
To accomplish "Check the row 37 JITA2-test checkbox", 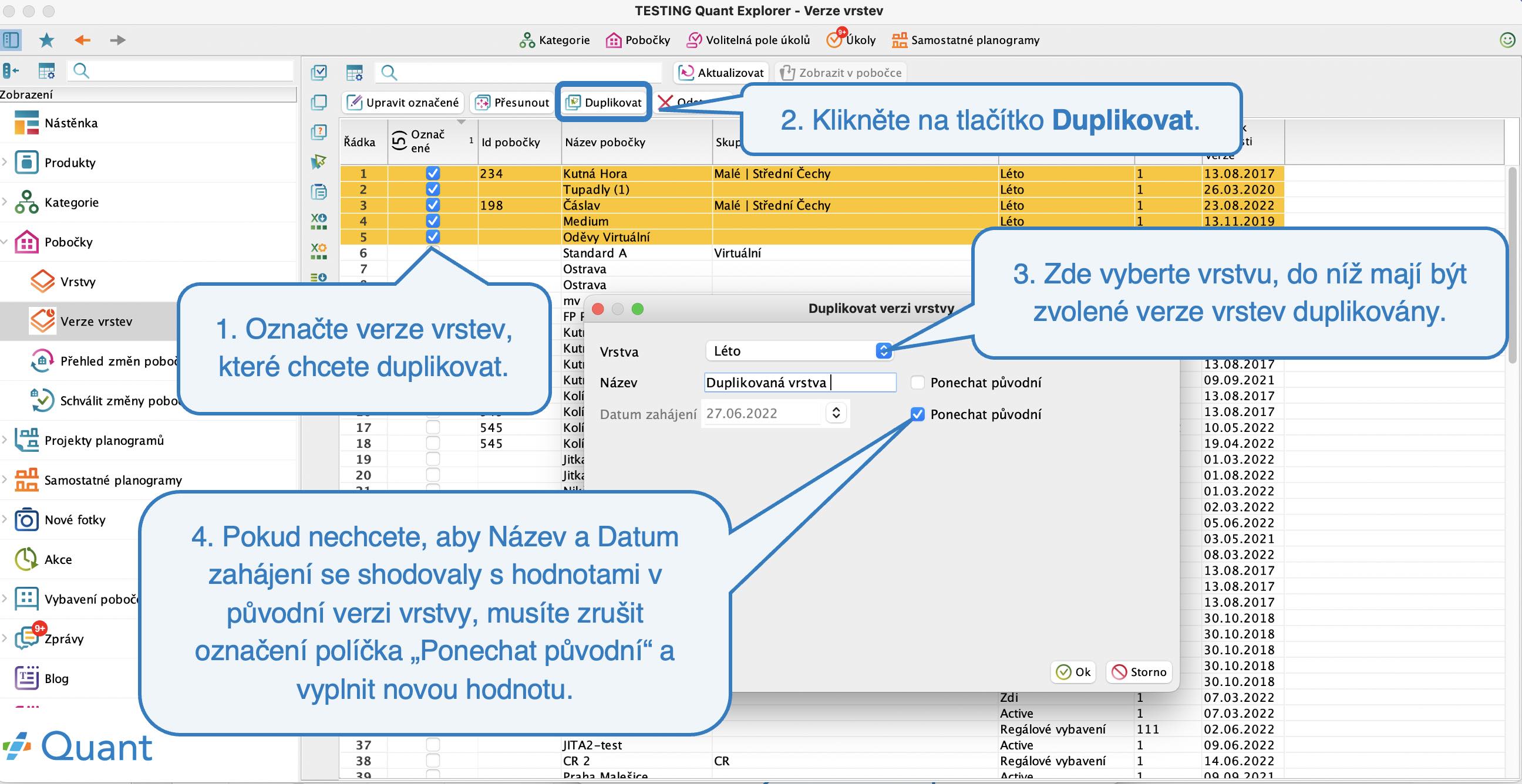I will (x=433, y=745).
